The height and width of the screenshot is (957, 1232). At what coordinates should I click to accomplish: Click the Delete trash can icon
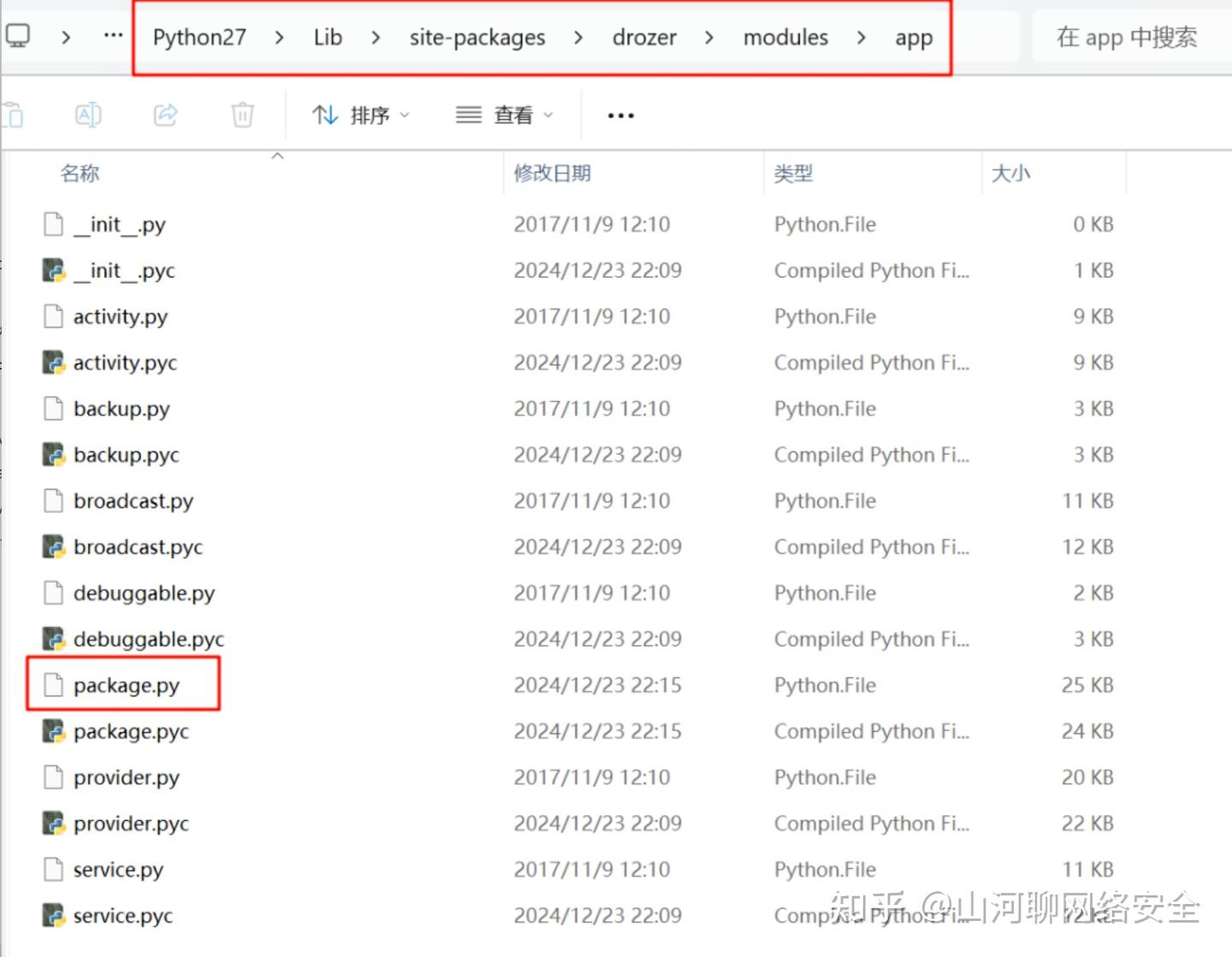click(243, 115)
